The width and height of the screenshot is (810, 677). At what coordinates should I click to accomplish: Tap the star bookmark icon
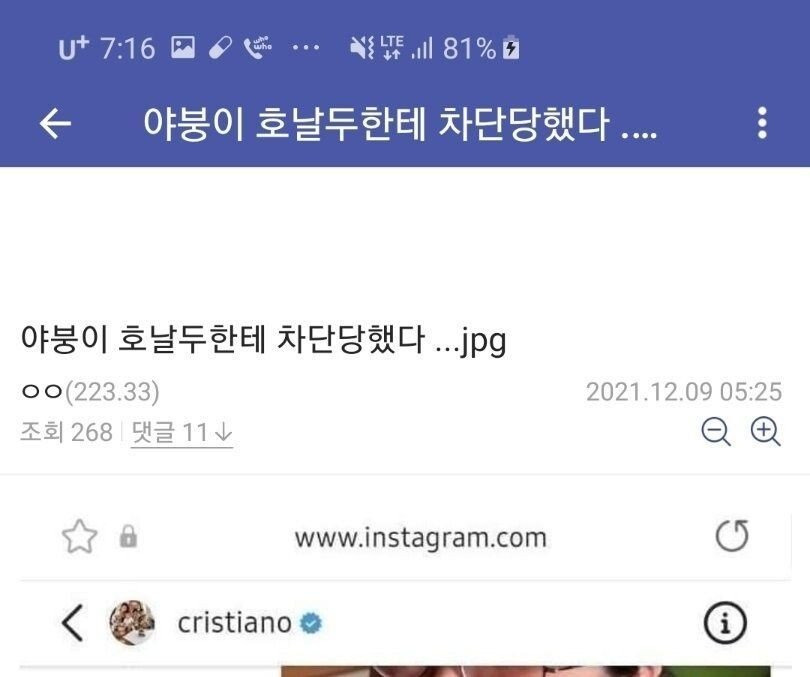pos(80,537)
